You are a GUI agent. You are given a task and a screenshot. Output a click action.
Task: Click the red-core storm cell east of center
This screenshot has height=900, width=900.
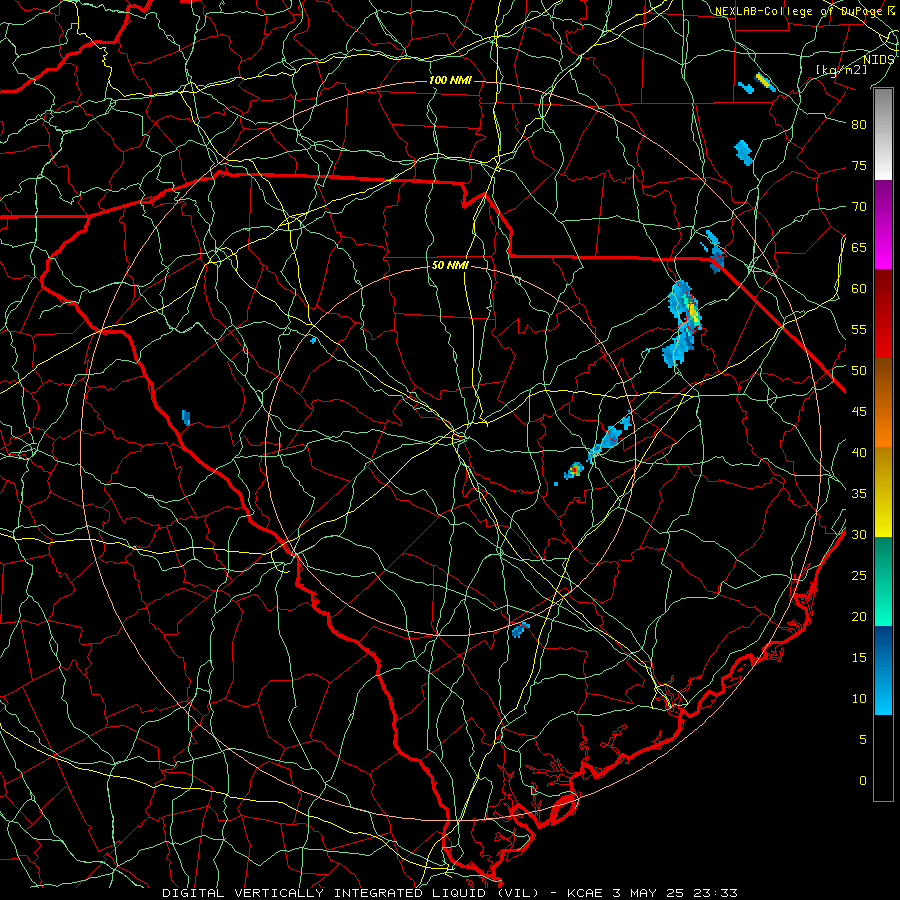(574, 471)
